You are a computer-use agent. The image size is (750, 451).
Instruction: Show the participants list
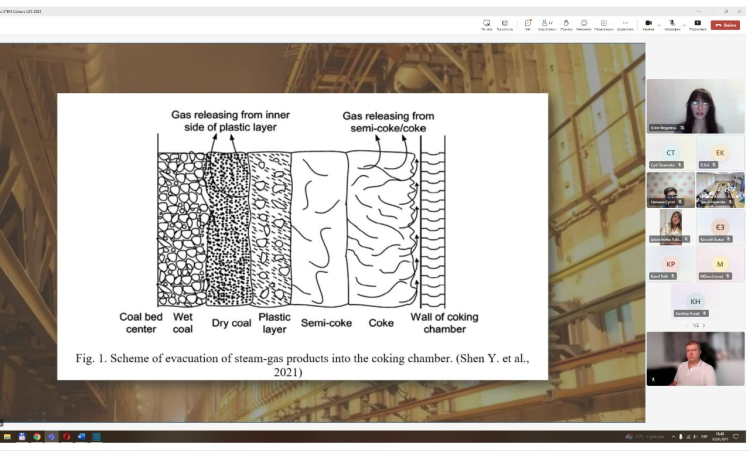(x=546, y=23)
